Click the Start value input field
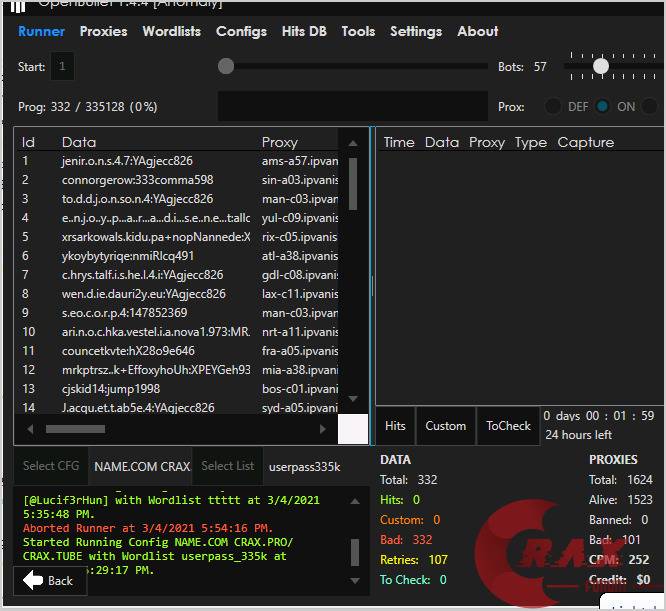 pyautogui.click(x=62, y=66)
